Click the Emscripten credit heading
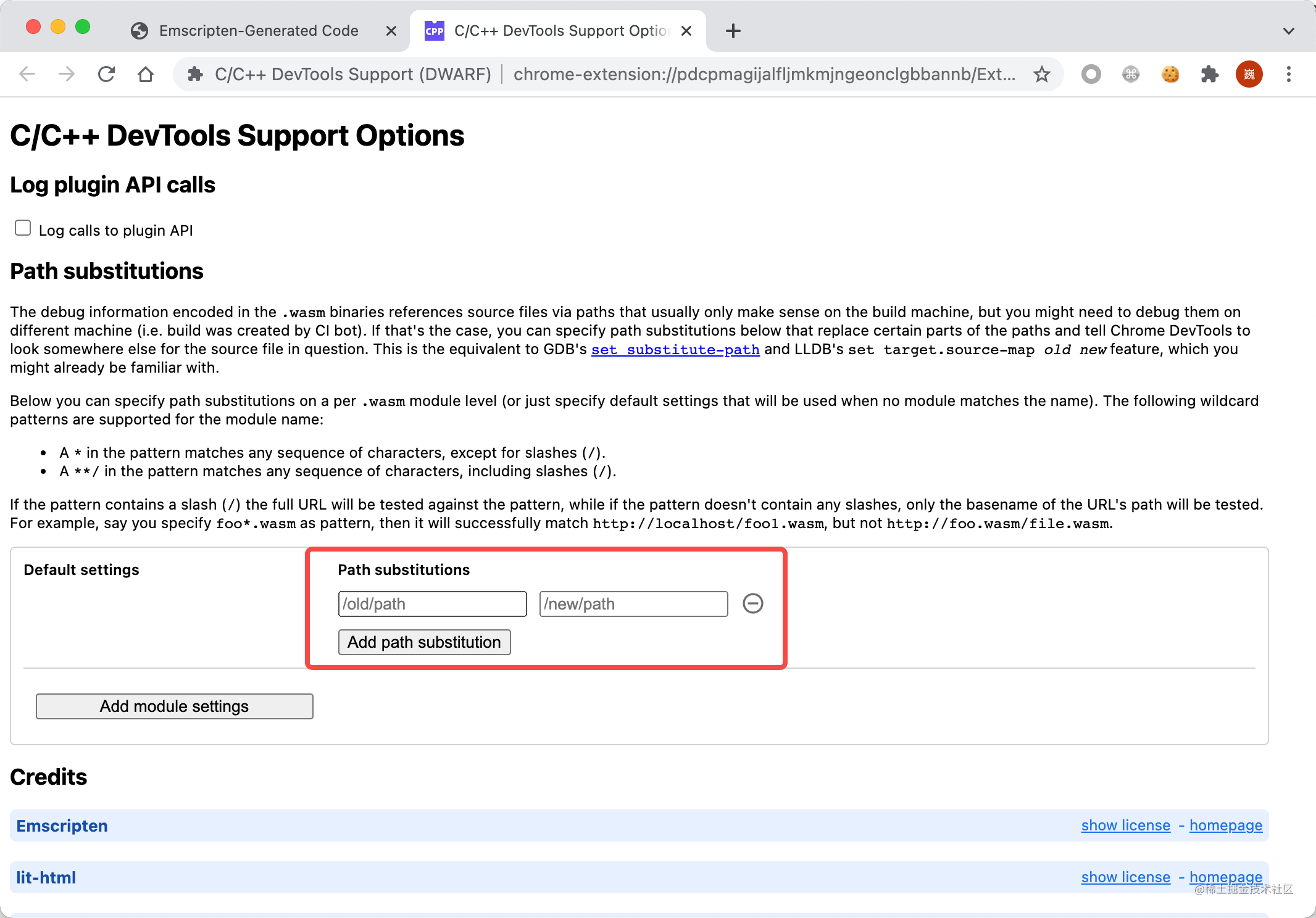Image resolution: width=1316 pixels, height=918 pixels. [x=62, y=826]
